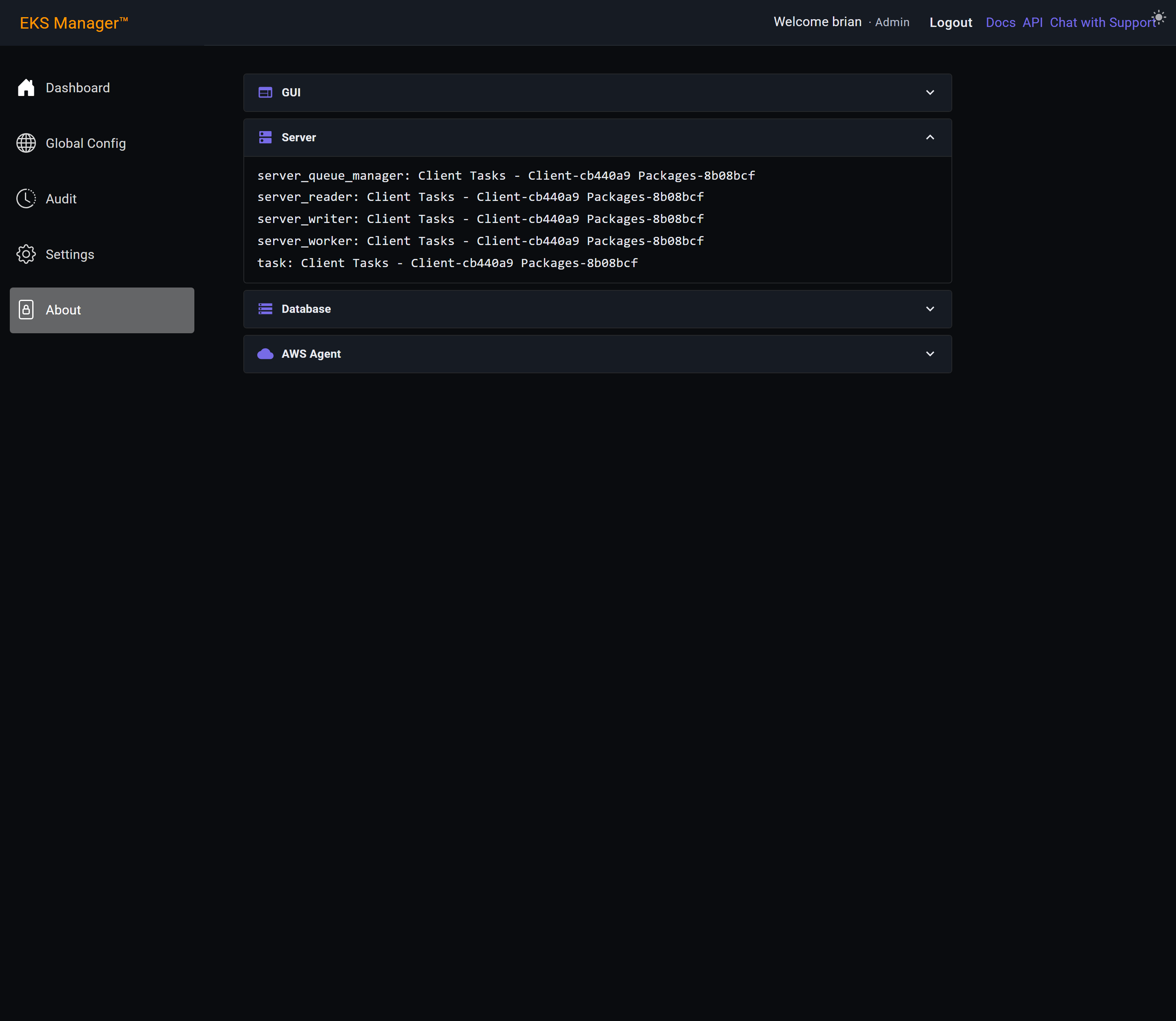Click the Server section header label
This screenshot has width=1176, height=1021.
click(x=298, y=137)
